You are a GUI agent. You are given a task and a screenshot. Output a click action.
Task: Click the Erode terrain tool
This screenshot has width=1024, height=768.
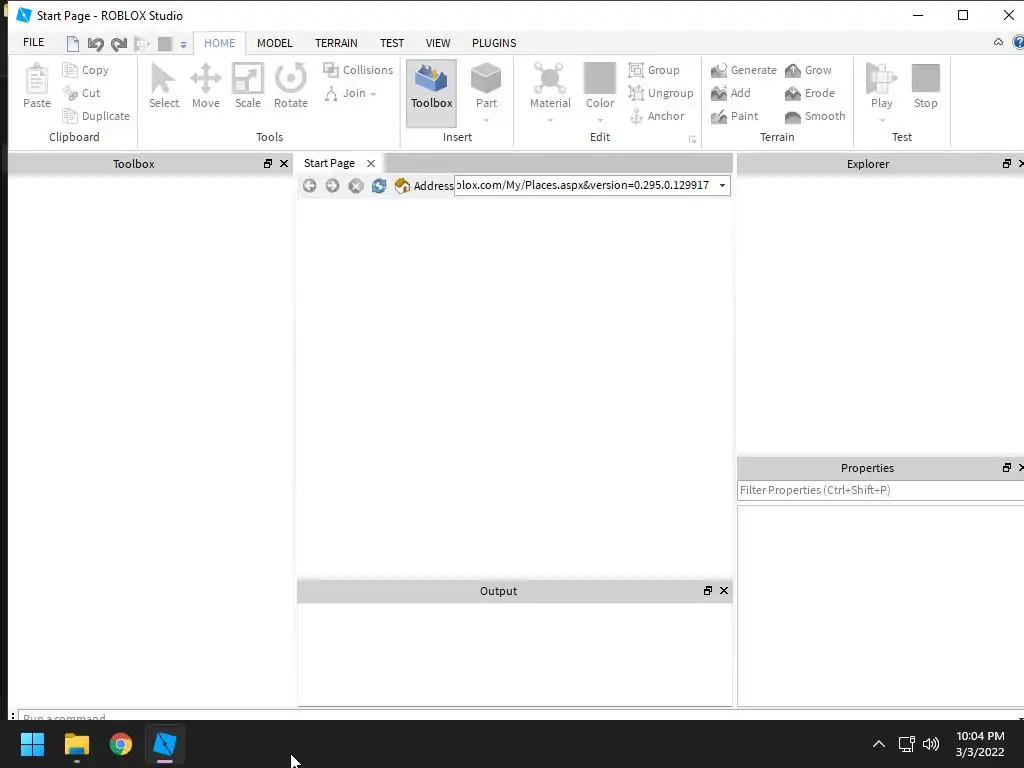(x=810, y=93)
